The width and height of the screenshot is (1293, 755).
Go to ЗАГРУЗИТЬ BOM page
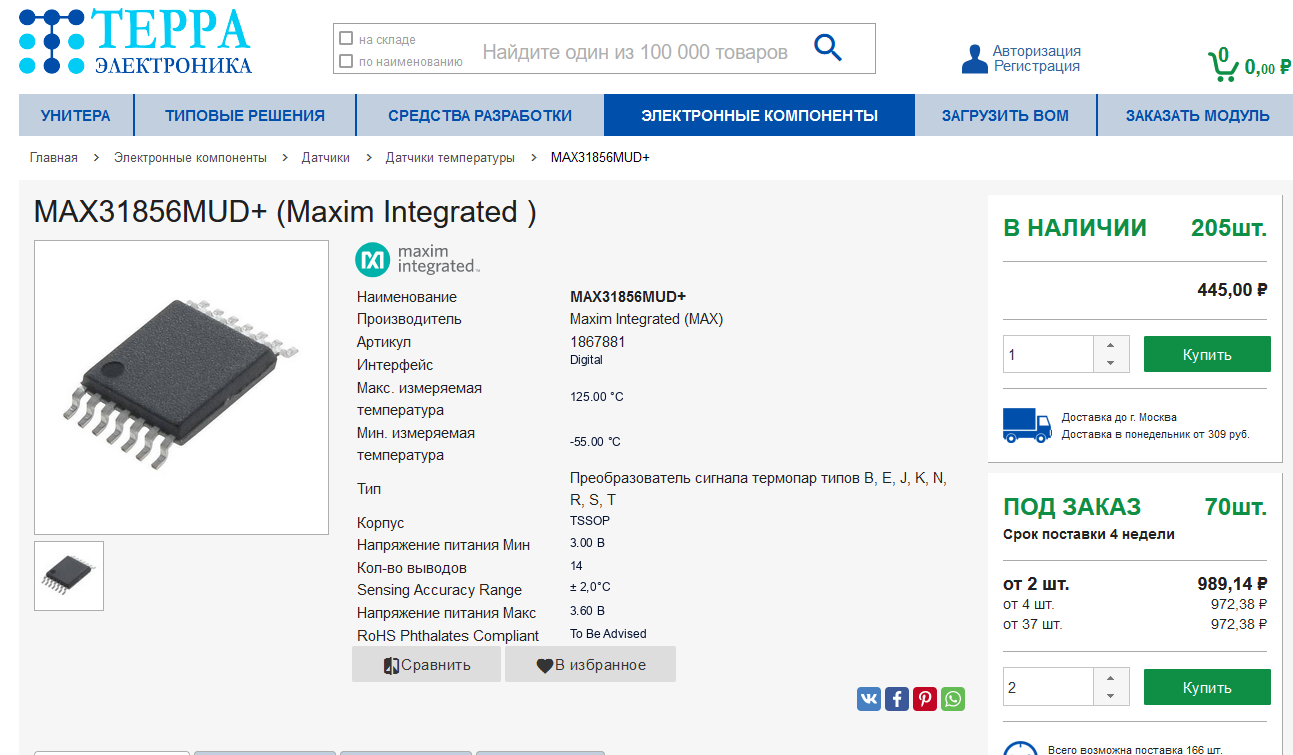(1005, 115)
